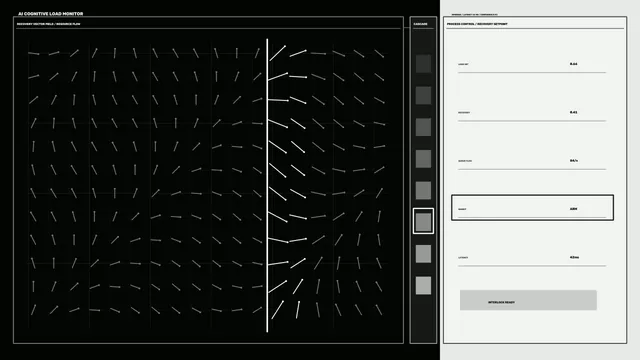Click the 42ms latency value
Screen dimensions: 640x360
coord(574,258)
